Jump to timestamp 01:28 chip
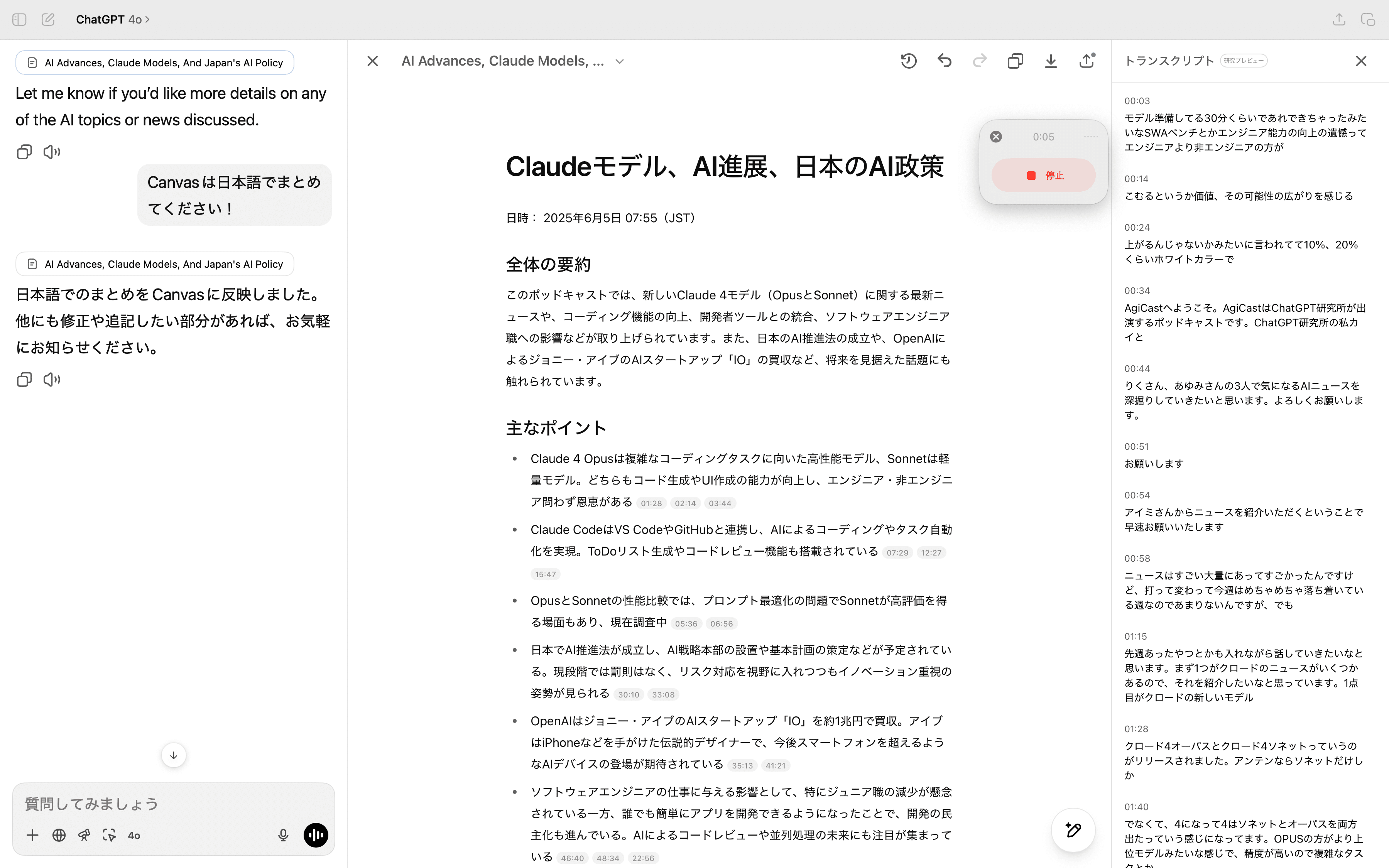The width and height of the screenshot is (1389, 868). pyautogui.click(x=651, y=503)
